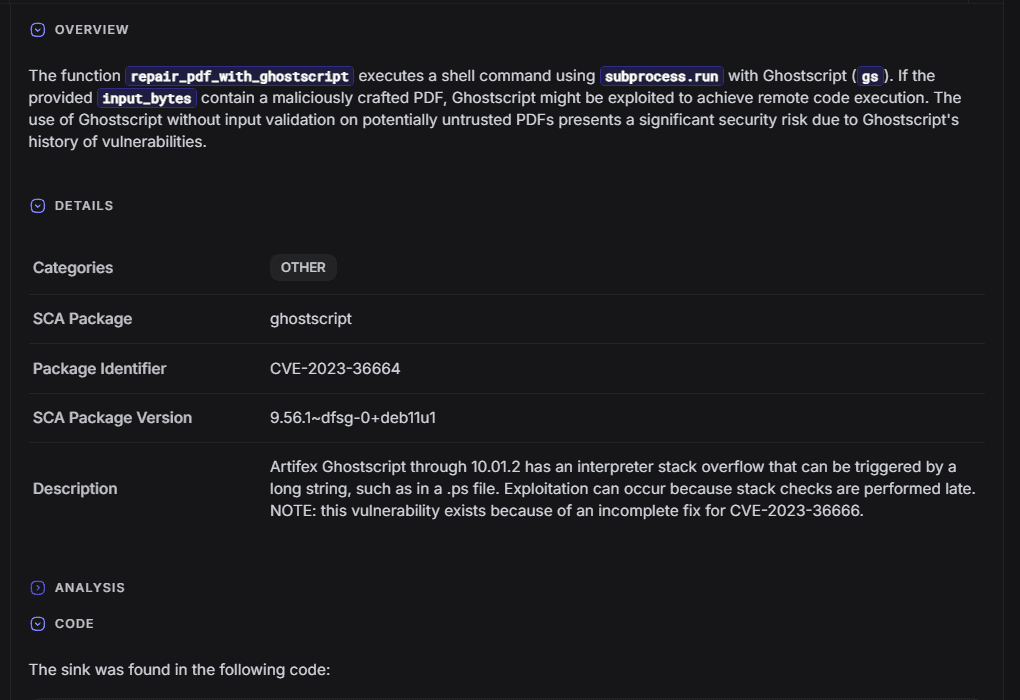Click the gs inline code chip

[870, 76]
